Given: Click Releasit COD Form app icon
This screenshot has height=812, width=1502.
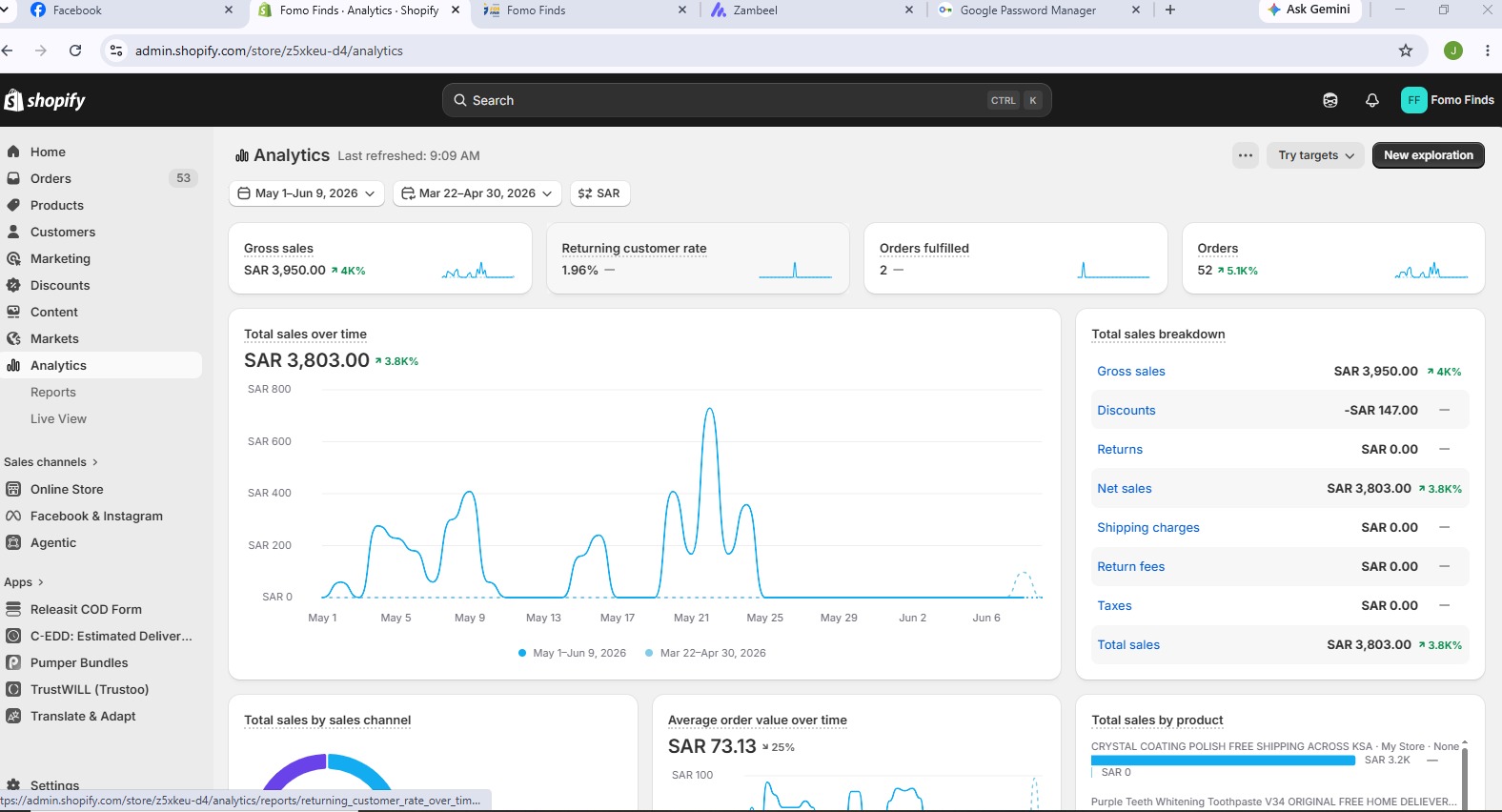Looking at the screenshot, I should pos(13,609).
